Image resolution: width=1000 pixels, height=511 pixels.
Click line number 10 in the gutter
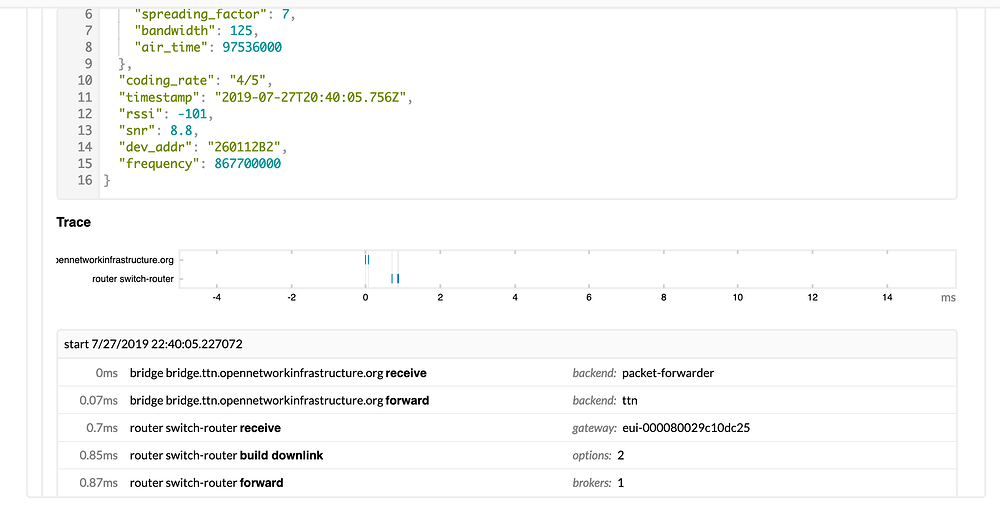pyautogui.click(x=85, y=80)
